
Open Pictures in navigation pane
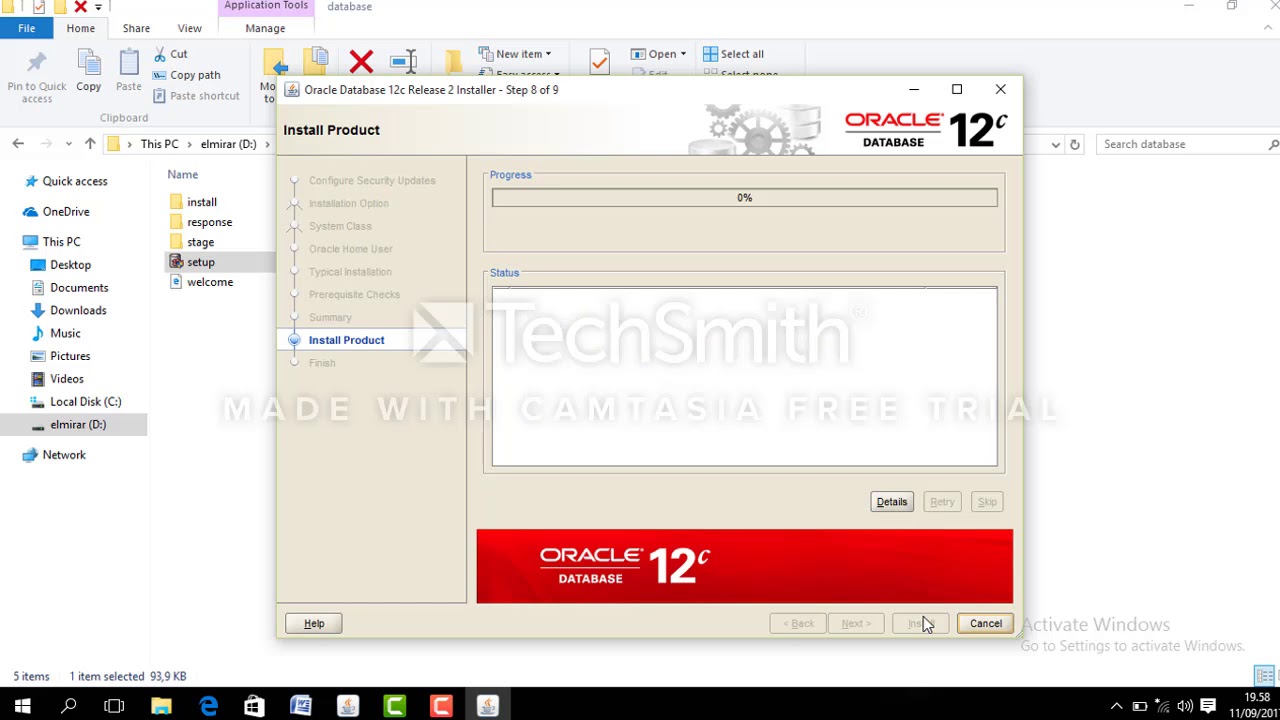tap(70, 356)
